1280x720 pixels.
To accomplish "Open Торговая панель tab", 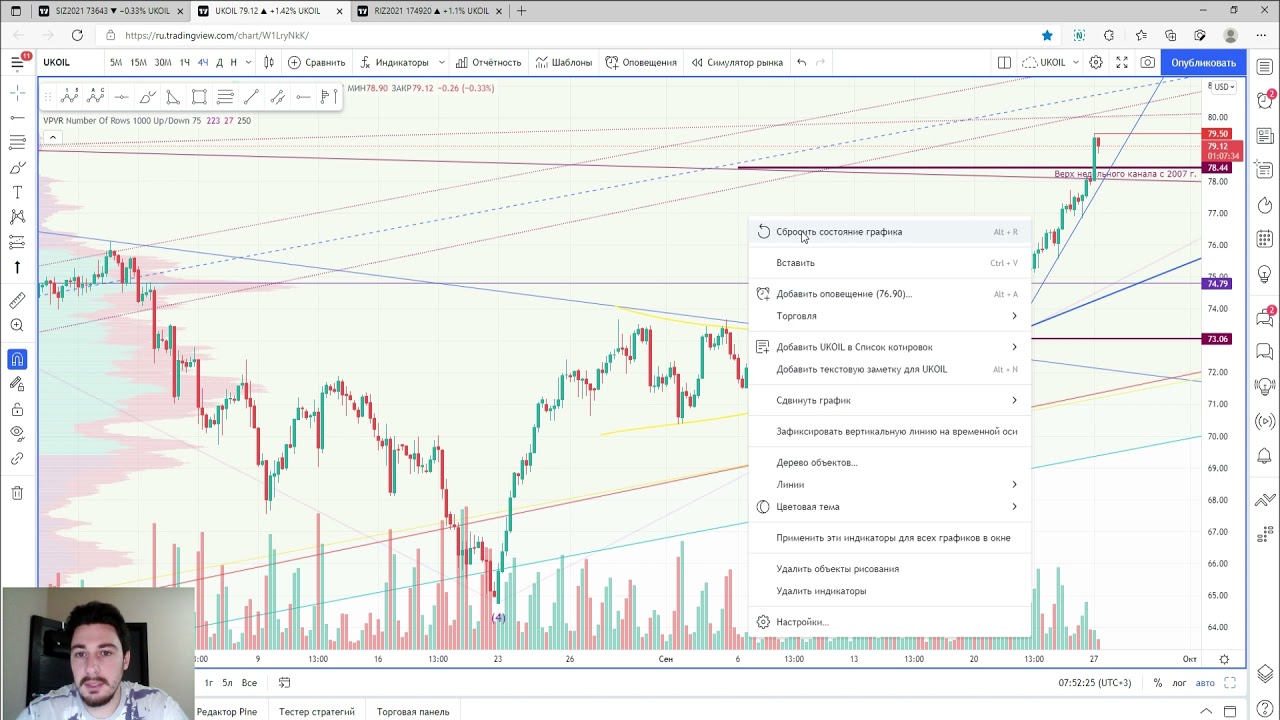I will pyautogui.click(x=413, y=712).
